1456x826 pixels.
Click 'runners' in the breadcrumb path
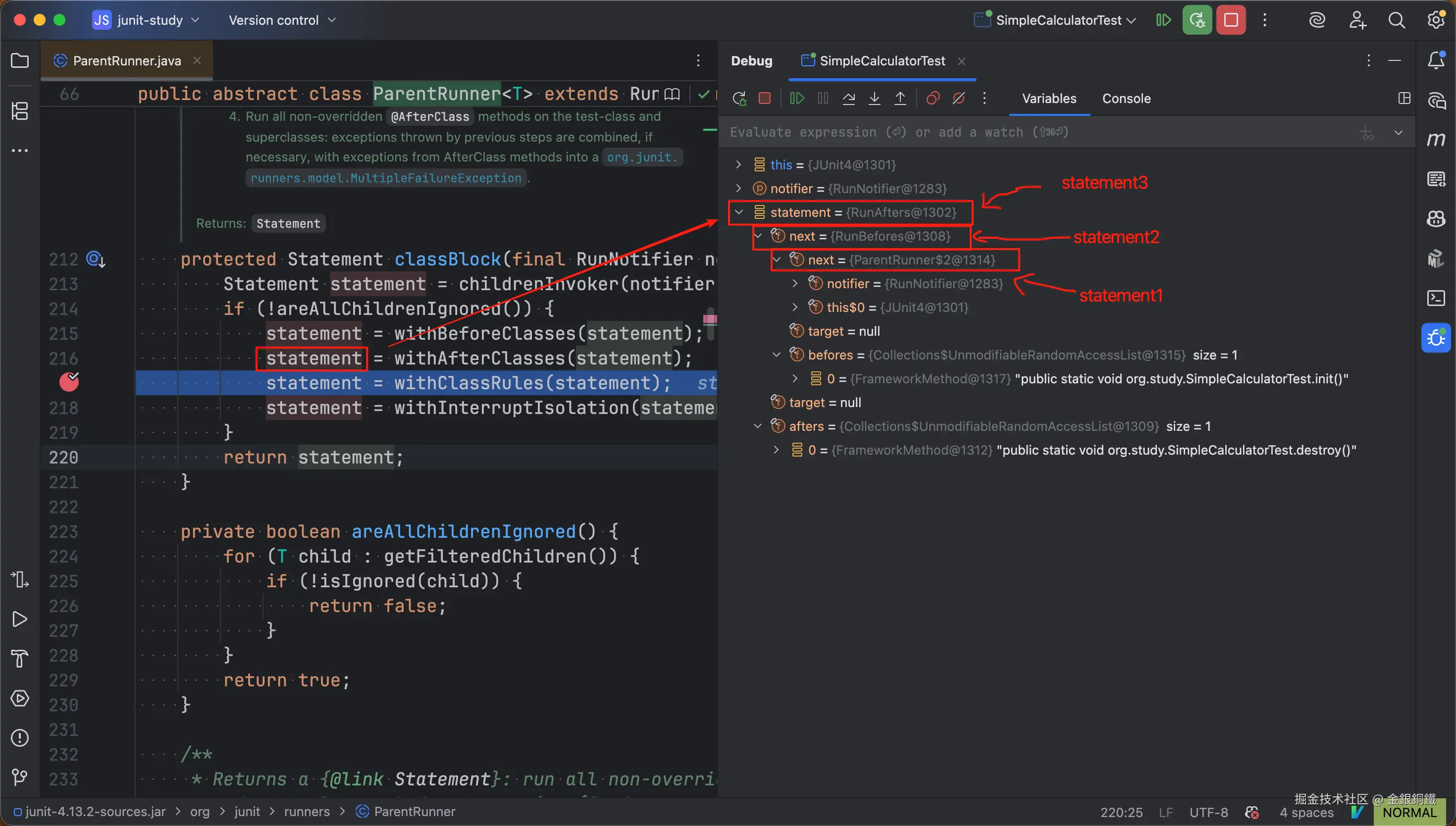[306, 812]
